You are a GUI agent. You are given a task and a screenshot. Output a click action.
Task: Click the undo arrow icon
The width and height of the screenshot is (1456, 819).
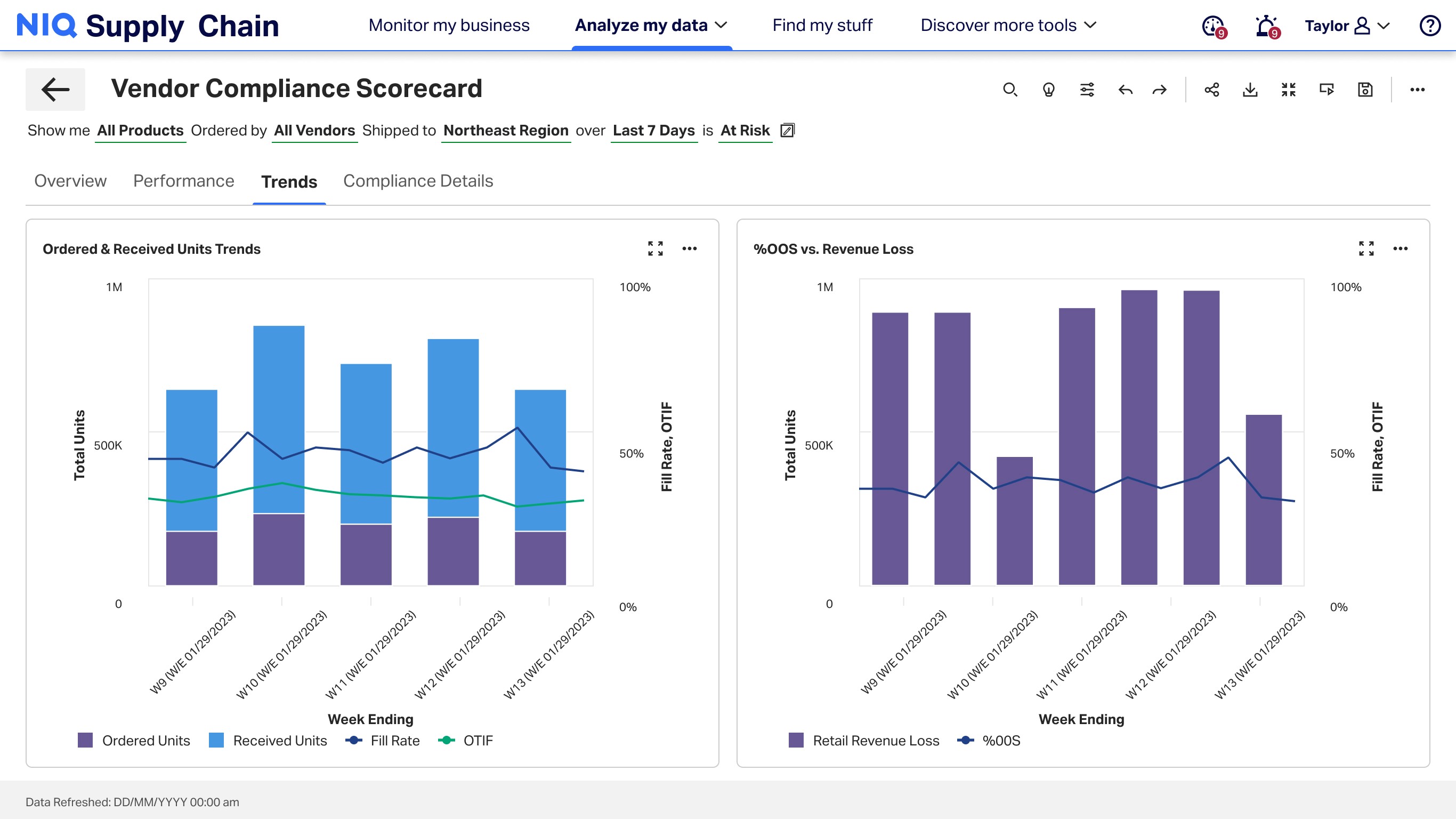(x=1126, y=90)
